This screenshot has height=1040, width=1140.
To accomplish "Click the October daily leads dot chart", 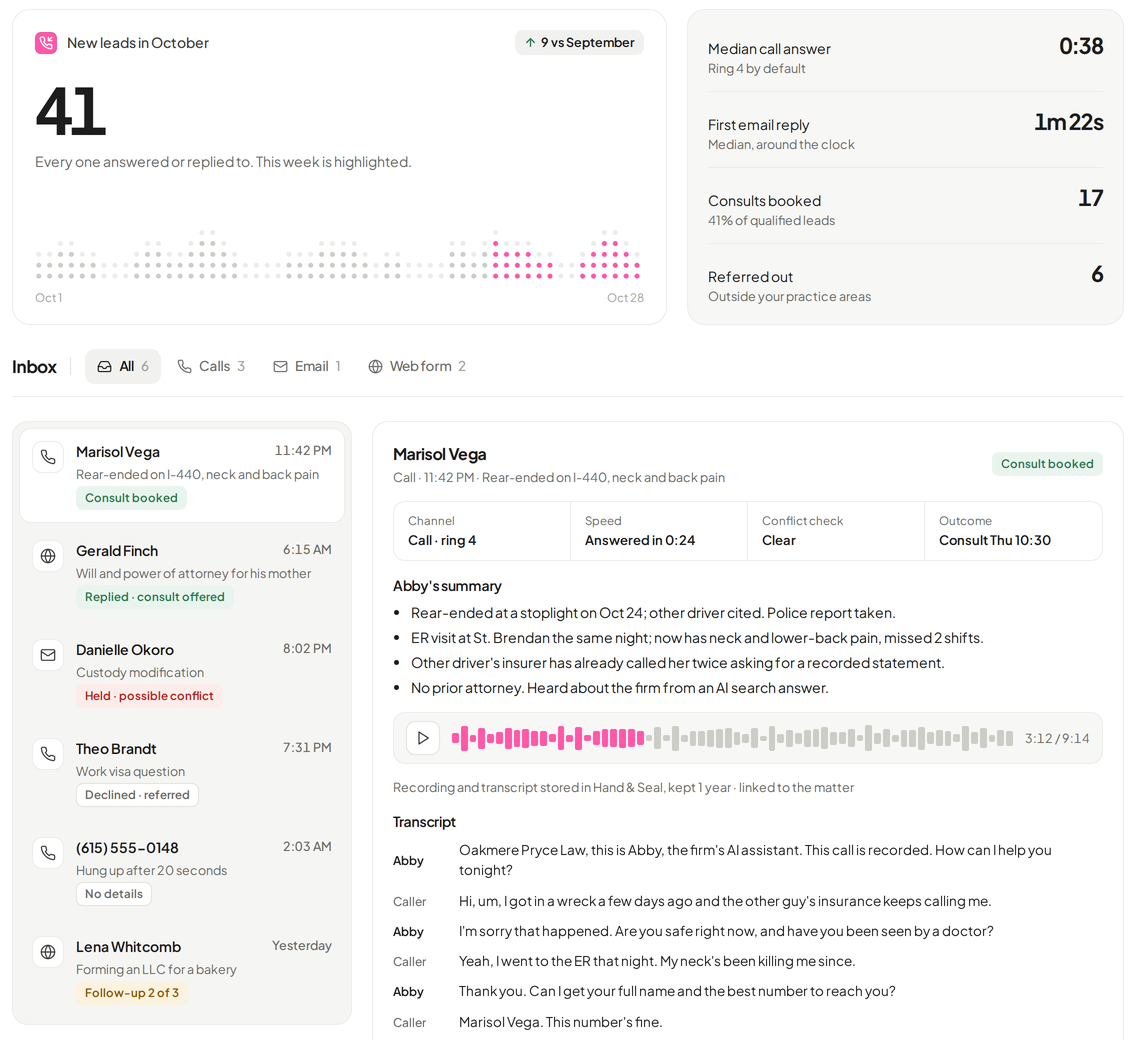I will click(x=338, y=255).
